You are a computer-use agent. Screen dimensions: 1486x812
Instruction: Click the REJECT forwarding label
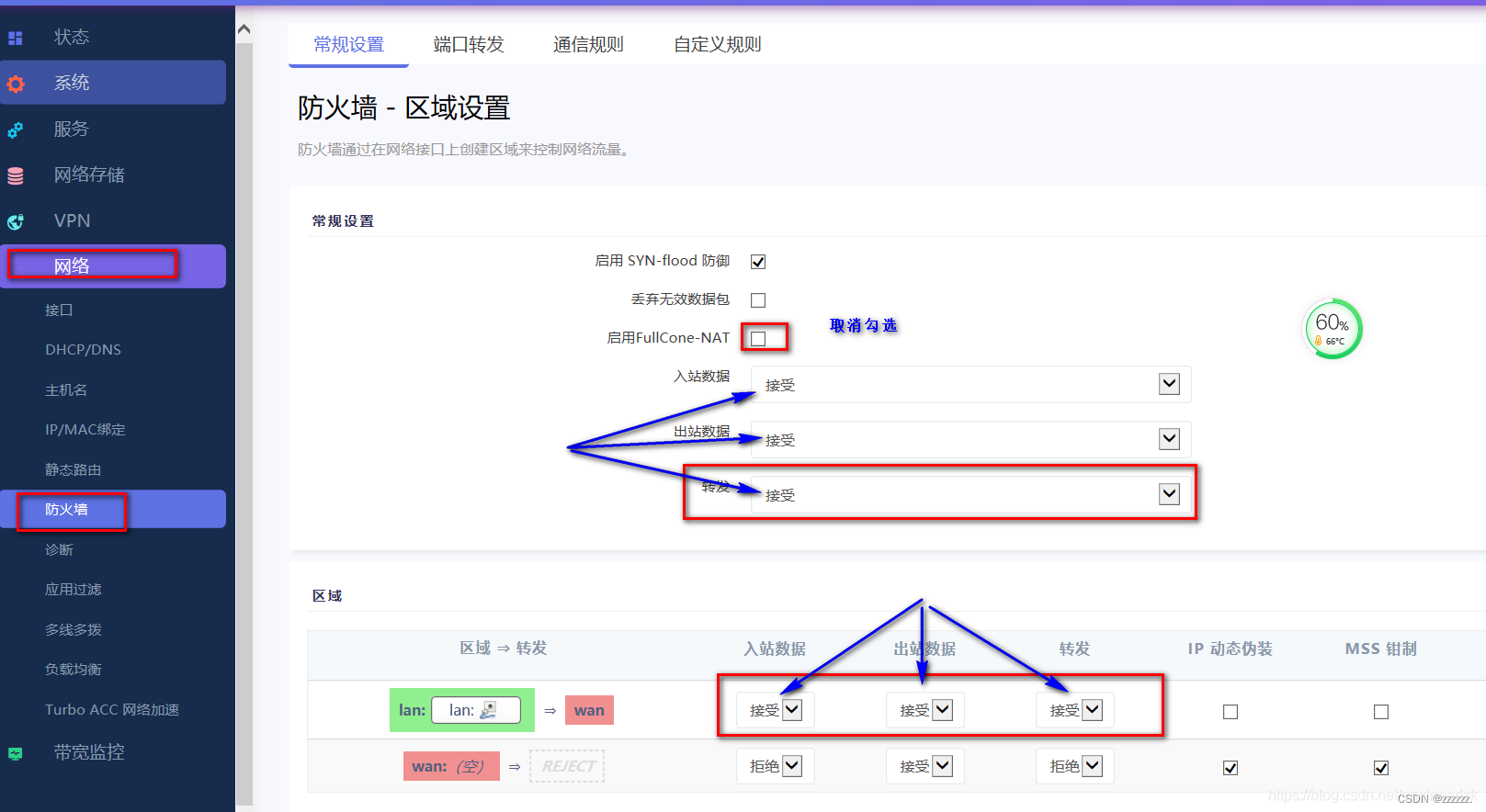567,766
